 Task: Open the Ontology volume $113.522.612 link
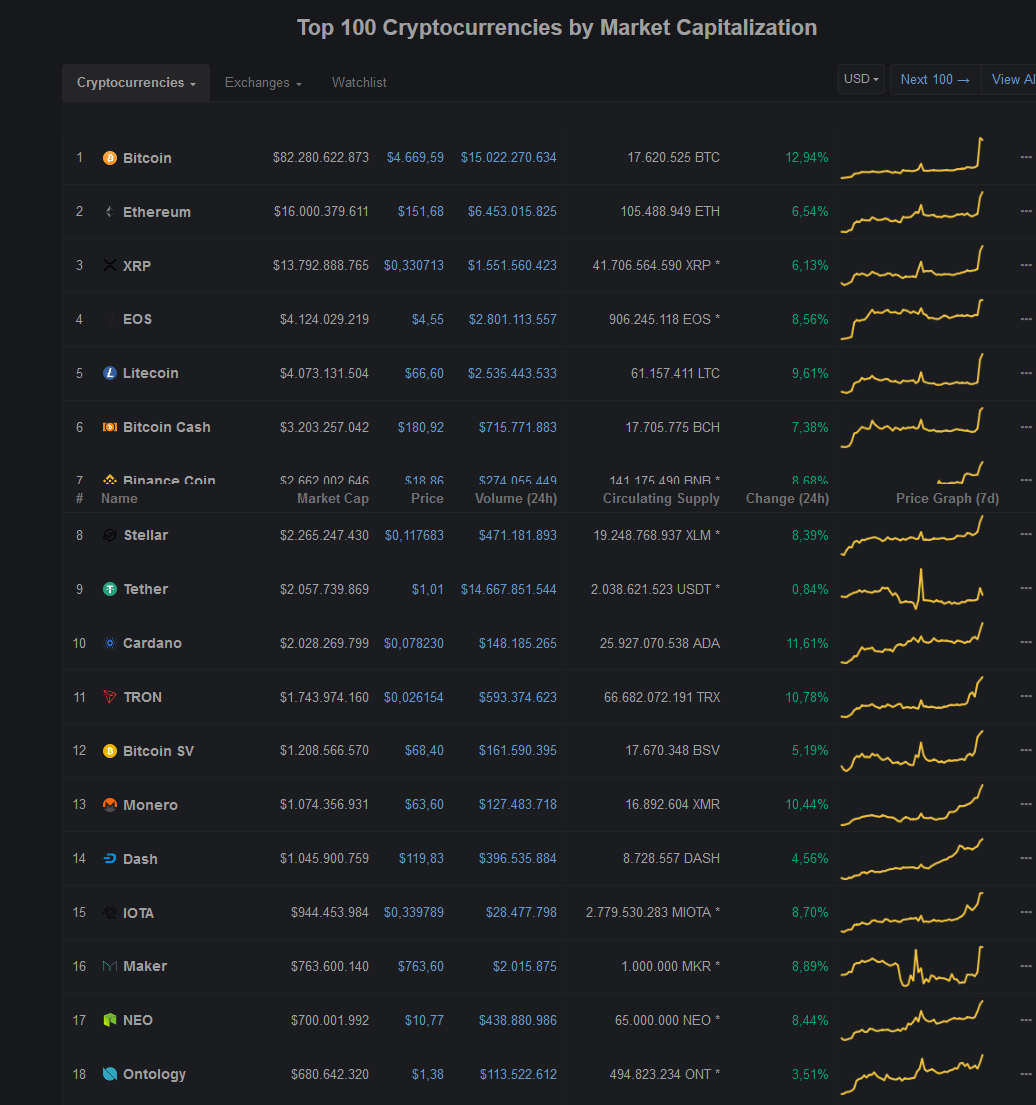[x=518, y=1074]
